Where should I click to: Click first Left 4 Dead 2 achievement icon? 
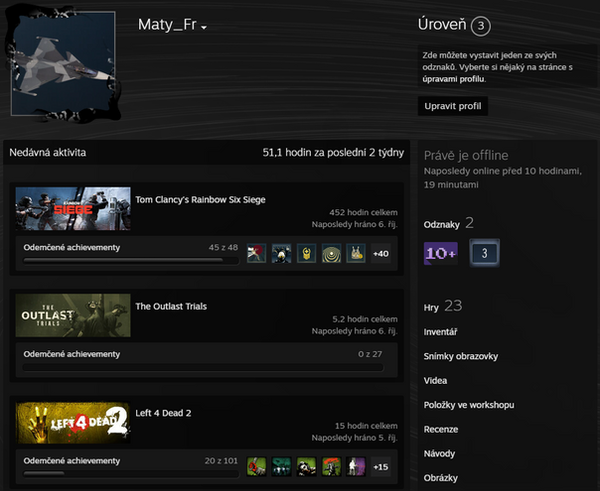256,467
